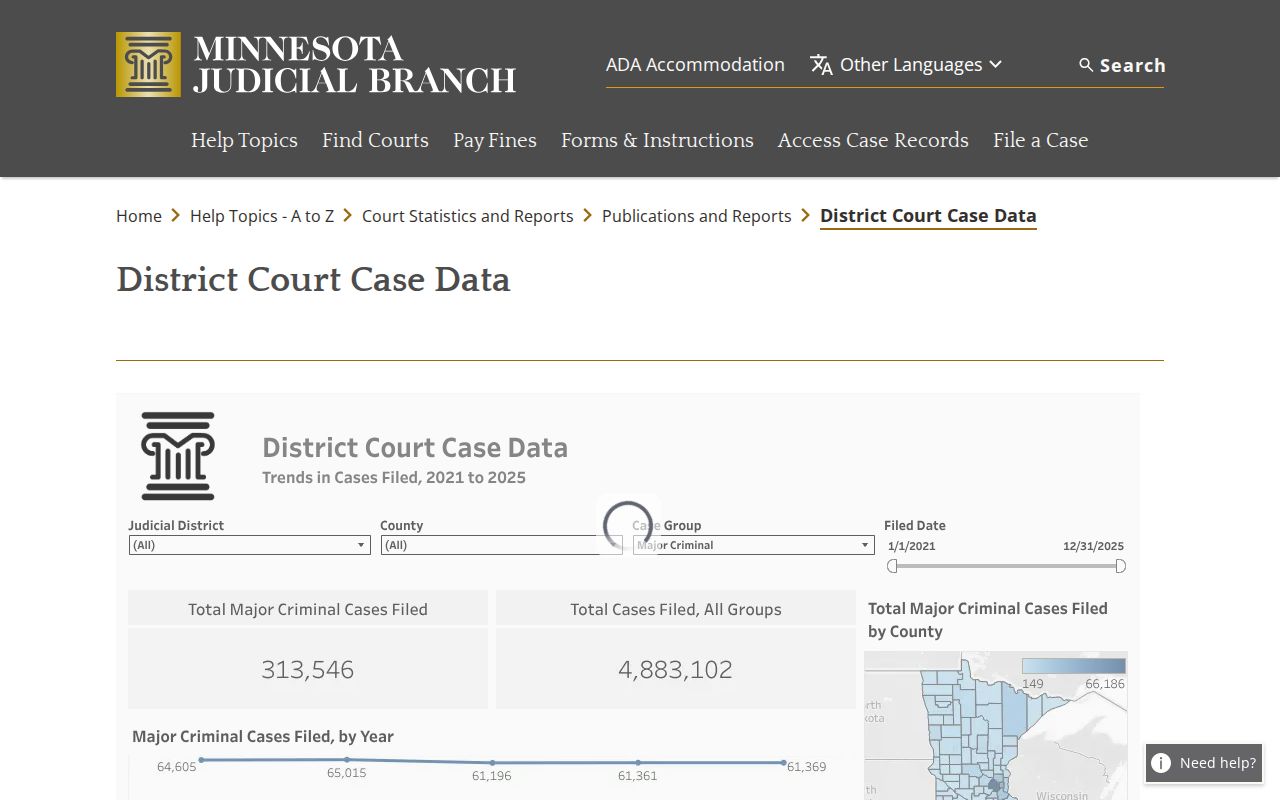1280x800 pixels.
Task: Open the Find Courts menu
Action: [375, 140]
